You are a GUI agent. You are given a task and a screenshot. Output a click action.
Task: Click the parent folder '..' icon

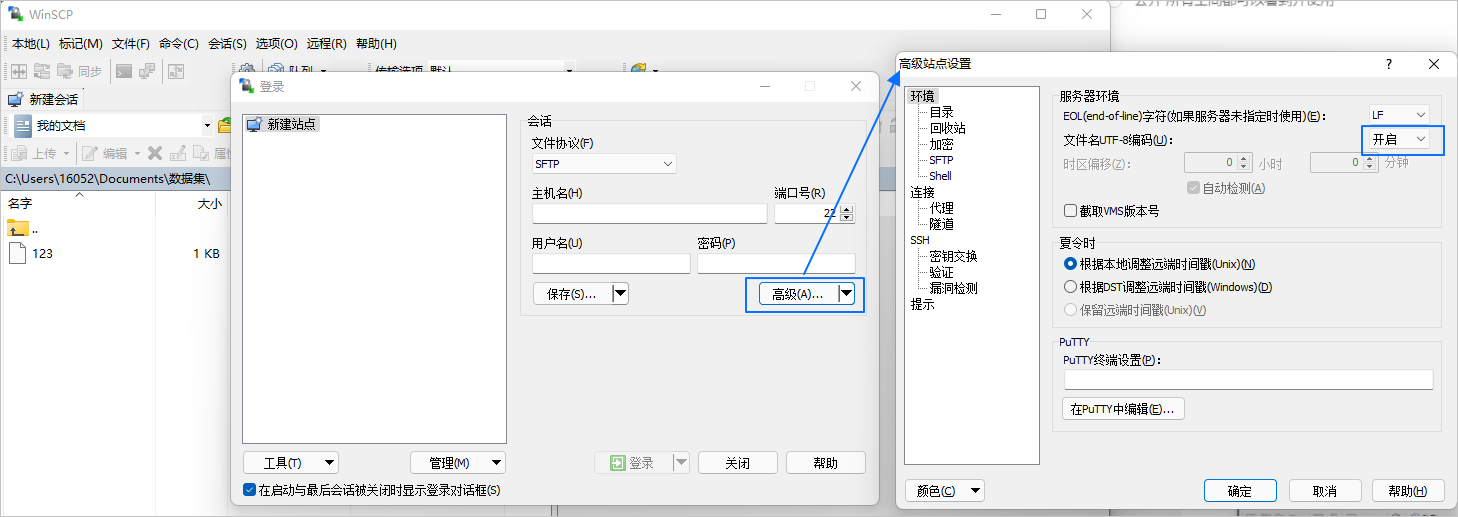[17, 228]
